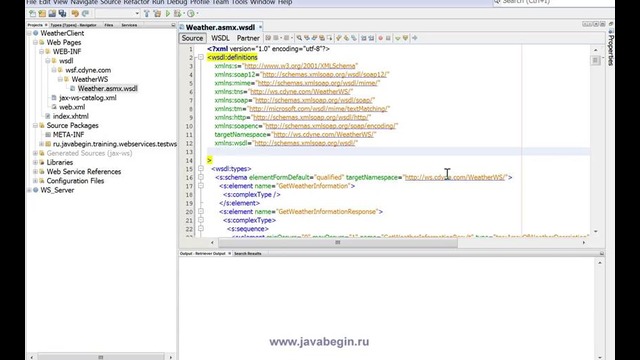
Task: Click the Find Selection magnifier icon
Action: (299, 38)
